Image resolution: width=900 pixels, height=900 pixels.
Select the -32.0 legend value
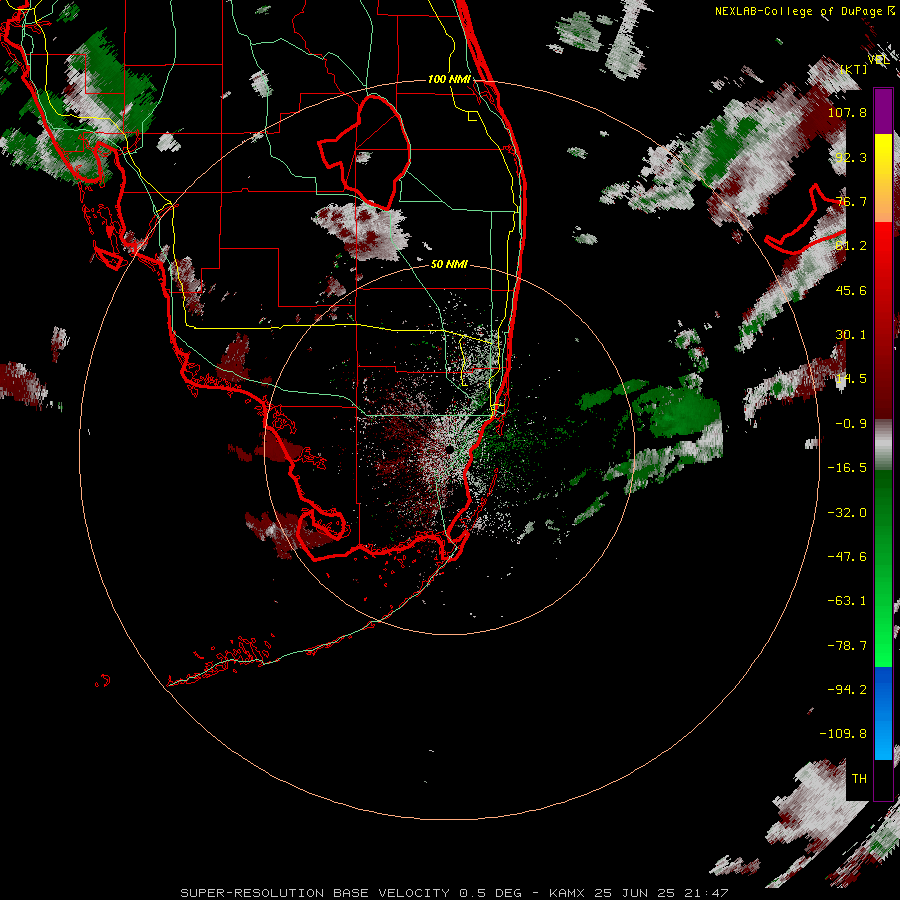tap(847, 513)
